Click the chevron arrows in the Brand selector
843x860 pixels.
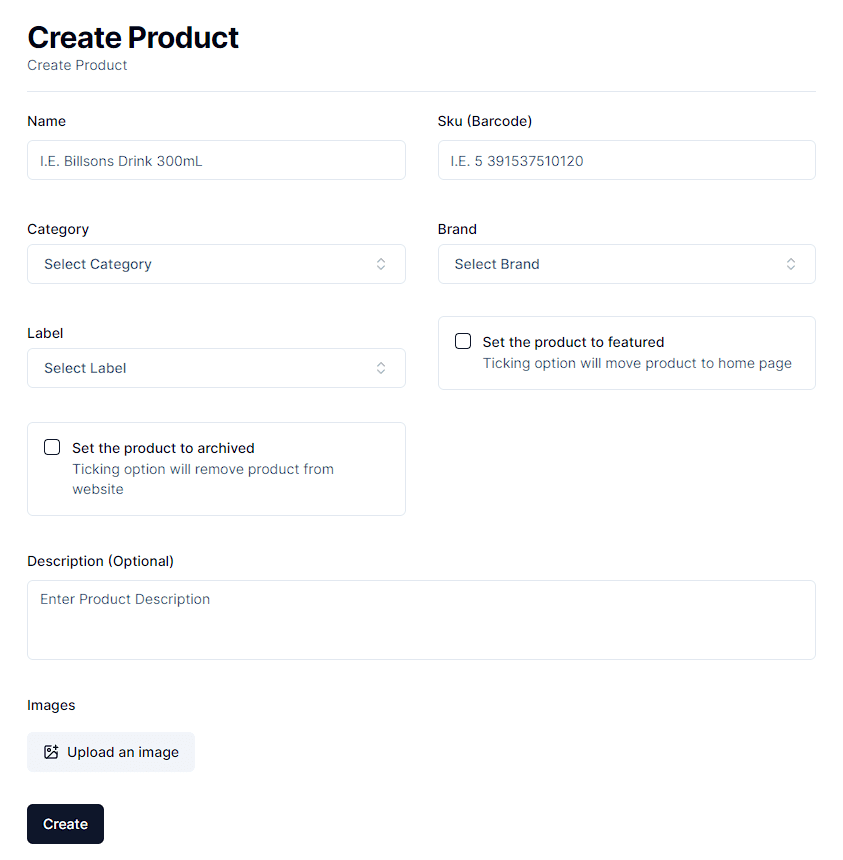791,264
